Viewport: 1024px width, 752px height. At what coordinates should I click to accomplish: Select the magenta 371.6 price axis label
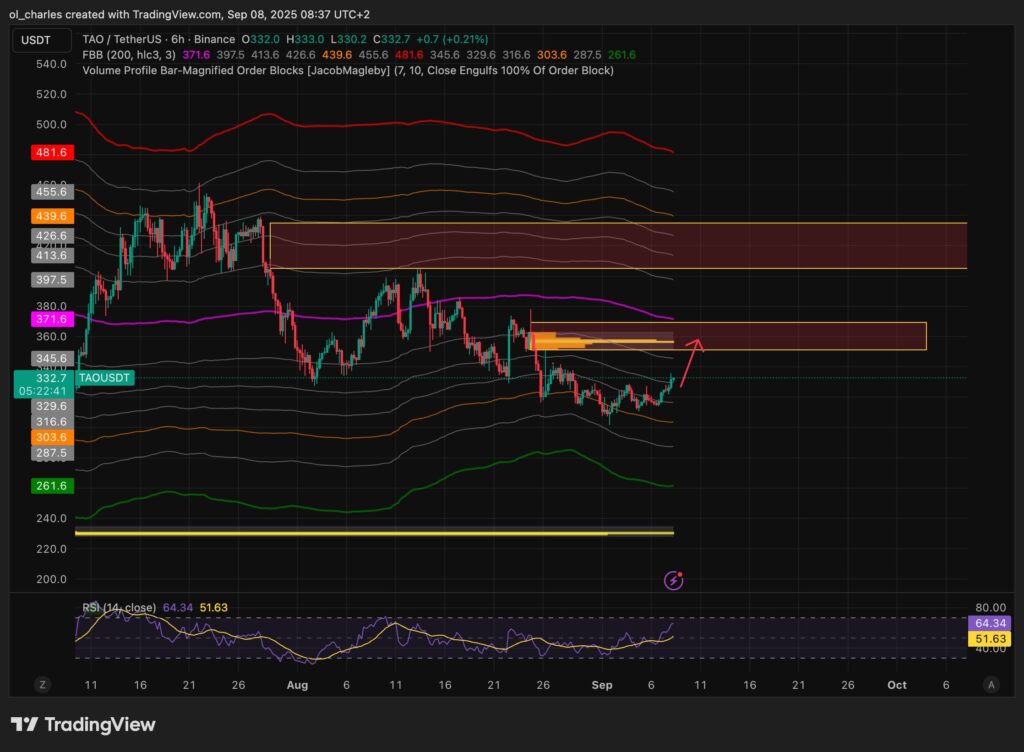click(49, 319)
